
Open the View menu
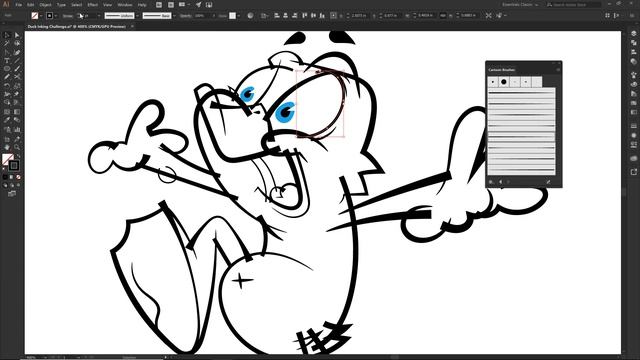(x=107, y=5)
